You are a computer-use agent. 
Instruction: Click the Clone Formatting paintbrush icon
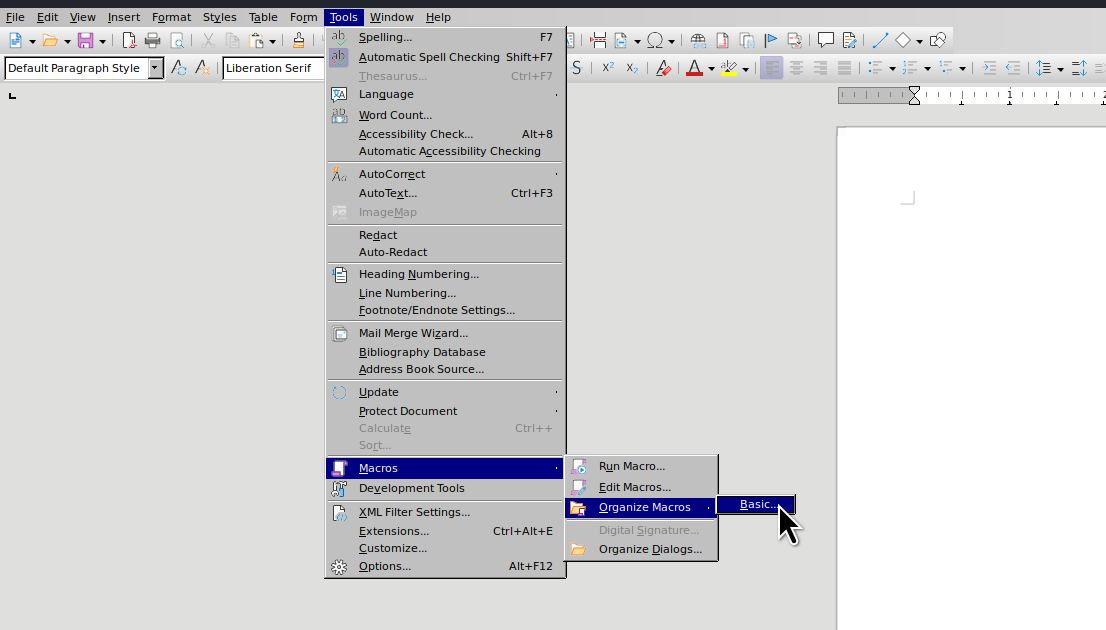(298, 40)
